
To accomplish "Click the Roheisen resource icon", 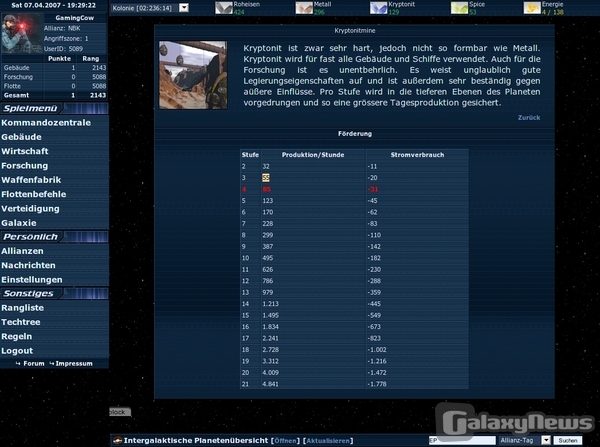I will 225,8.
